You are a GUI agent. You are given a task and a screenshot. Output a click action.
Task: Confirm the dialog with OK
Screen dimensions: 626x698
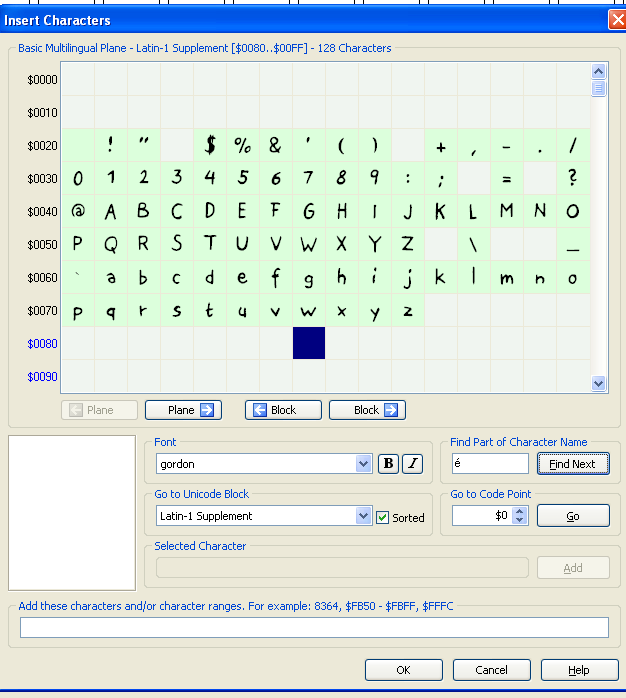pos(404,670)
